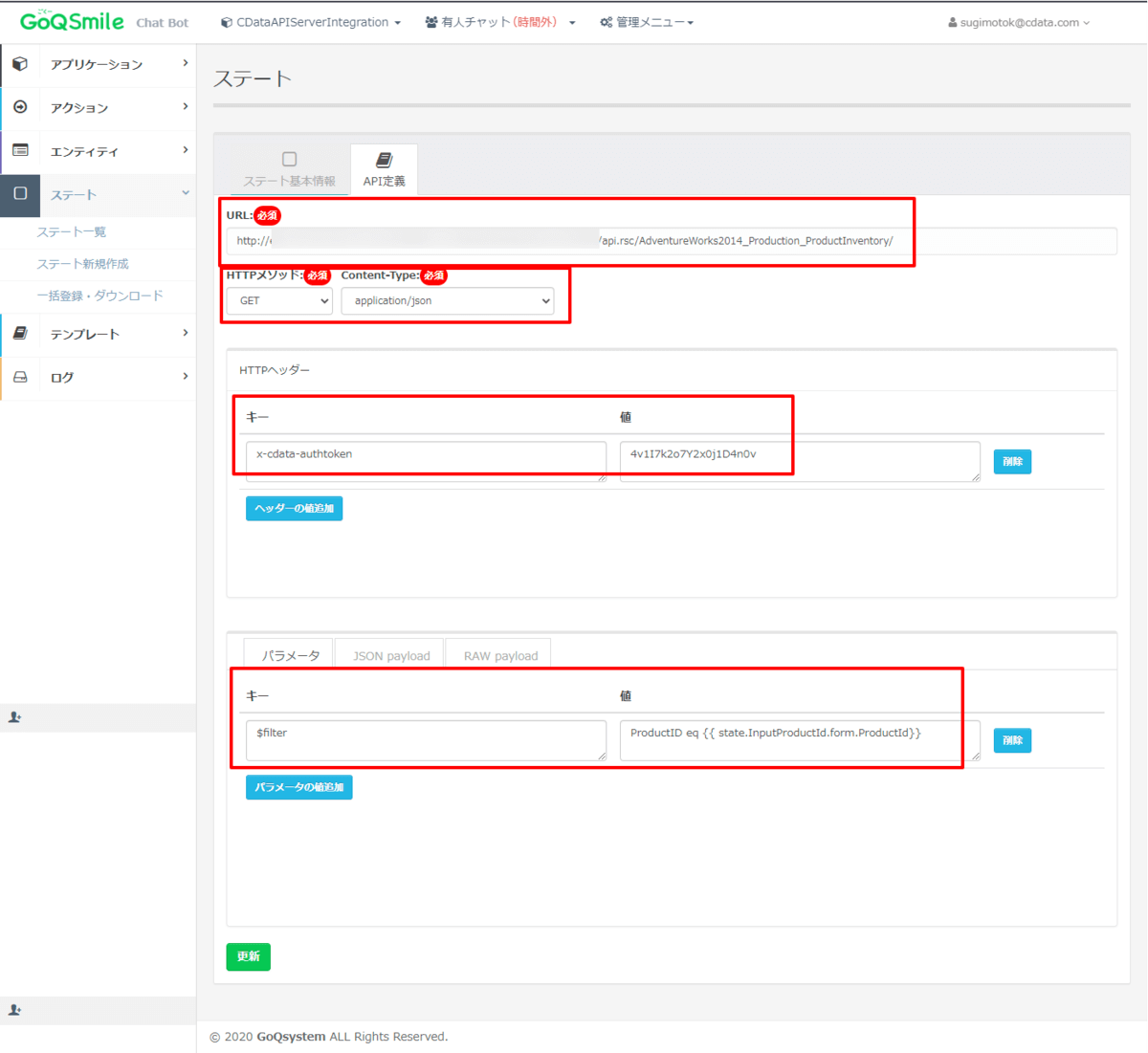Click the ログ inbox icon
The width and height of the screenshot is (1148, 1053).
point(20,377)
